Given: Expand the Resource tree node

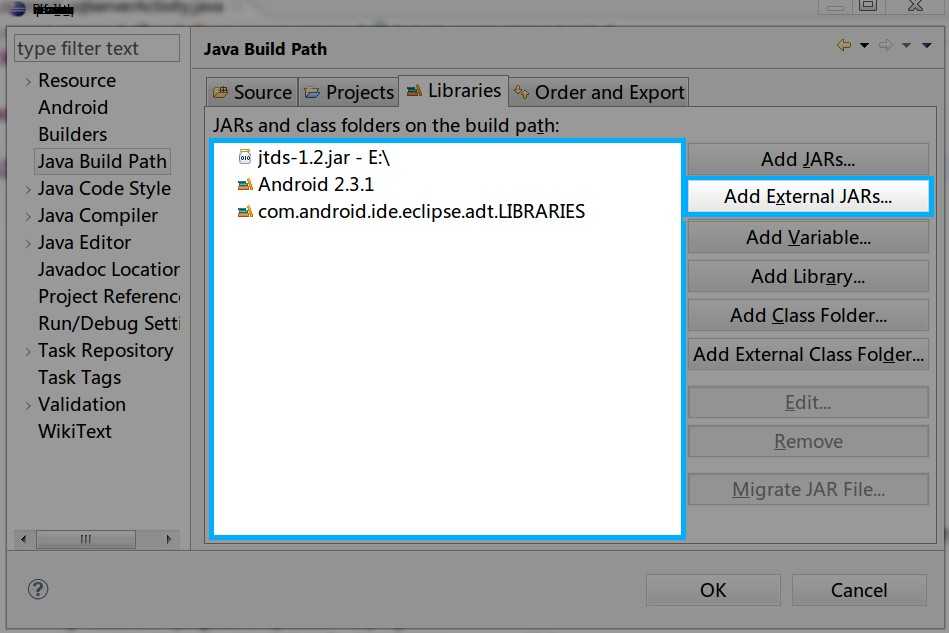Looking at the screenshot, I should pos(28,81).
